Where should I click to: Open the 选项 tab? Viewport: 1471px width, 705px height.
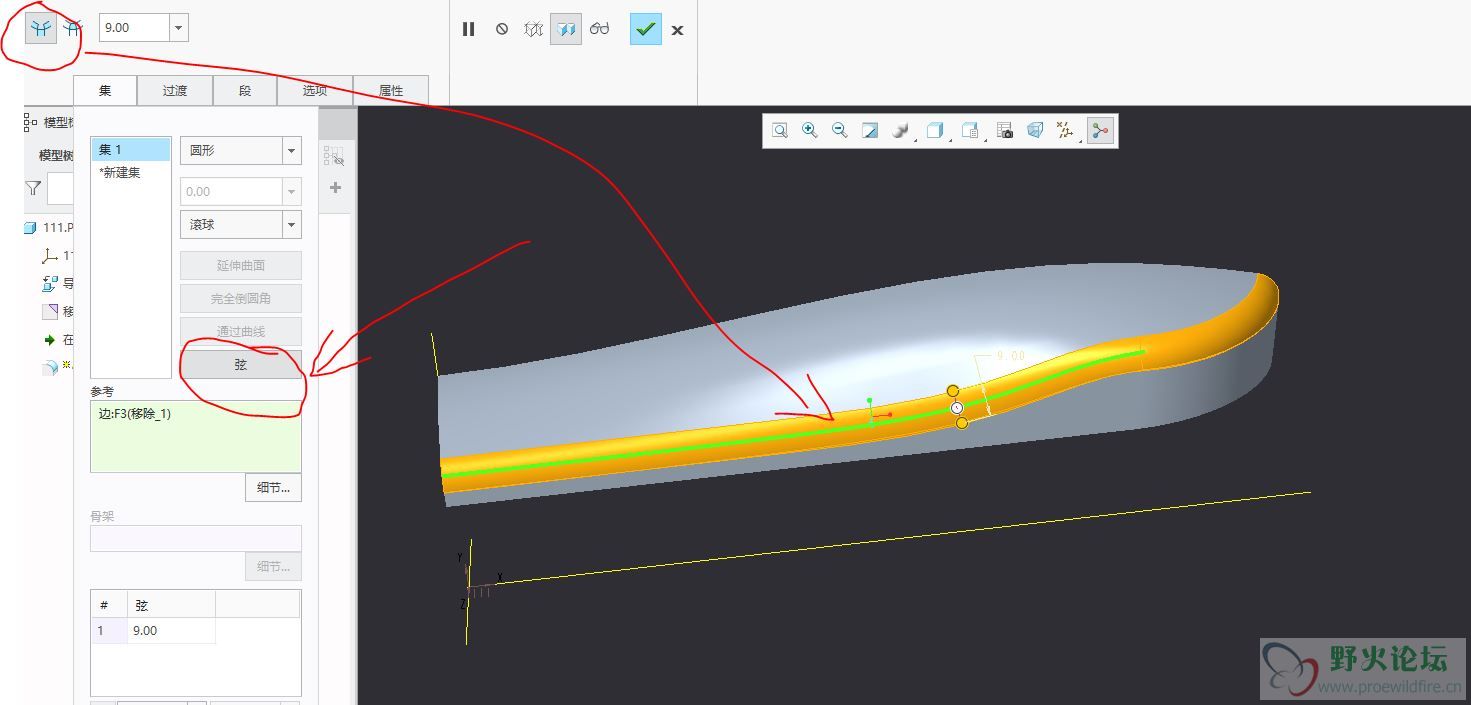(x=315, y=90)
